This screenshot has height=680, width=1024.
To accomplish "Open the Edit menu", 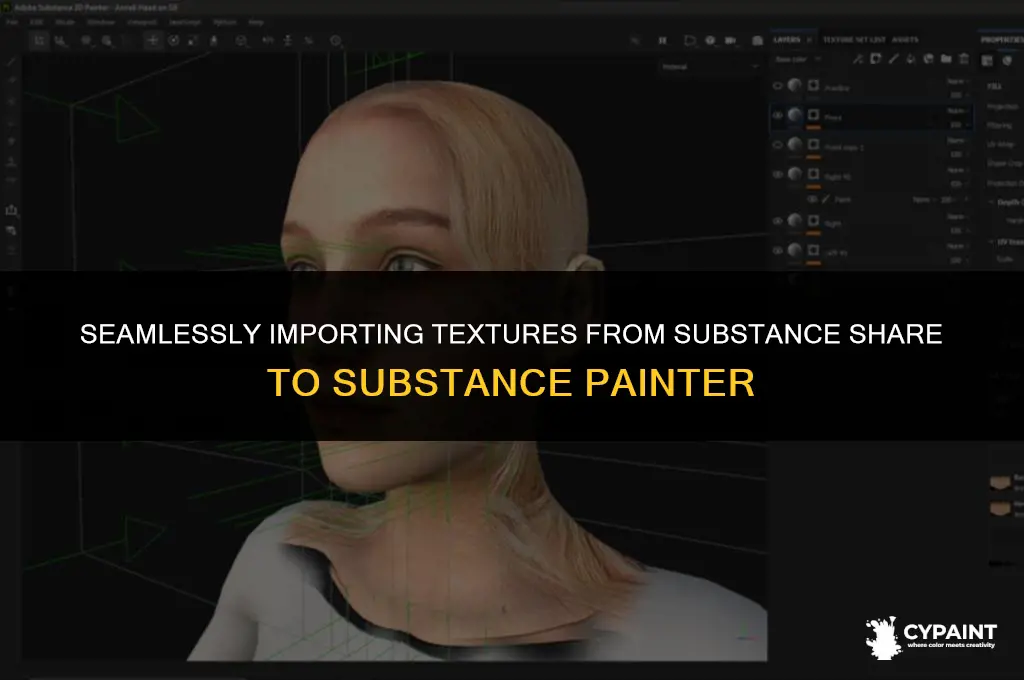I will click(37, 22).
